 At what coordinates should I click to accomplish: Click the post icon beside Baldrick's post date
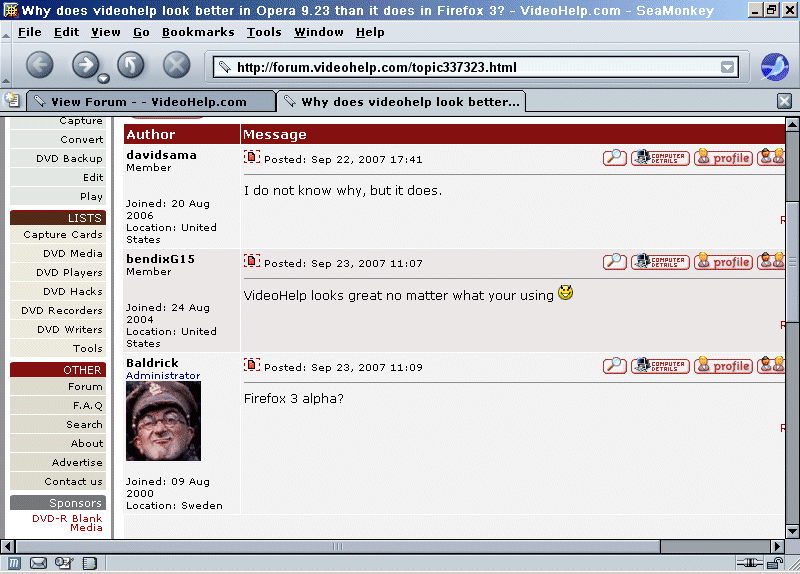click(x=252, y=365)
